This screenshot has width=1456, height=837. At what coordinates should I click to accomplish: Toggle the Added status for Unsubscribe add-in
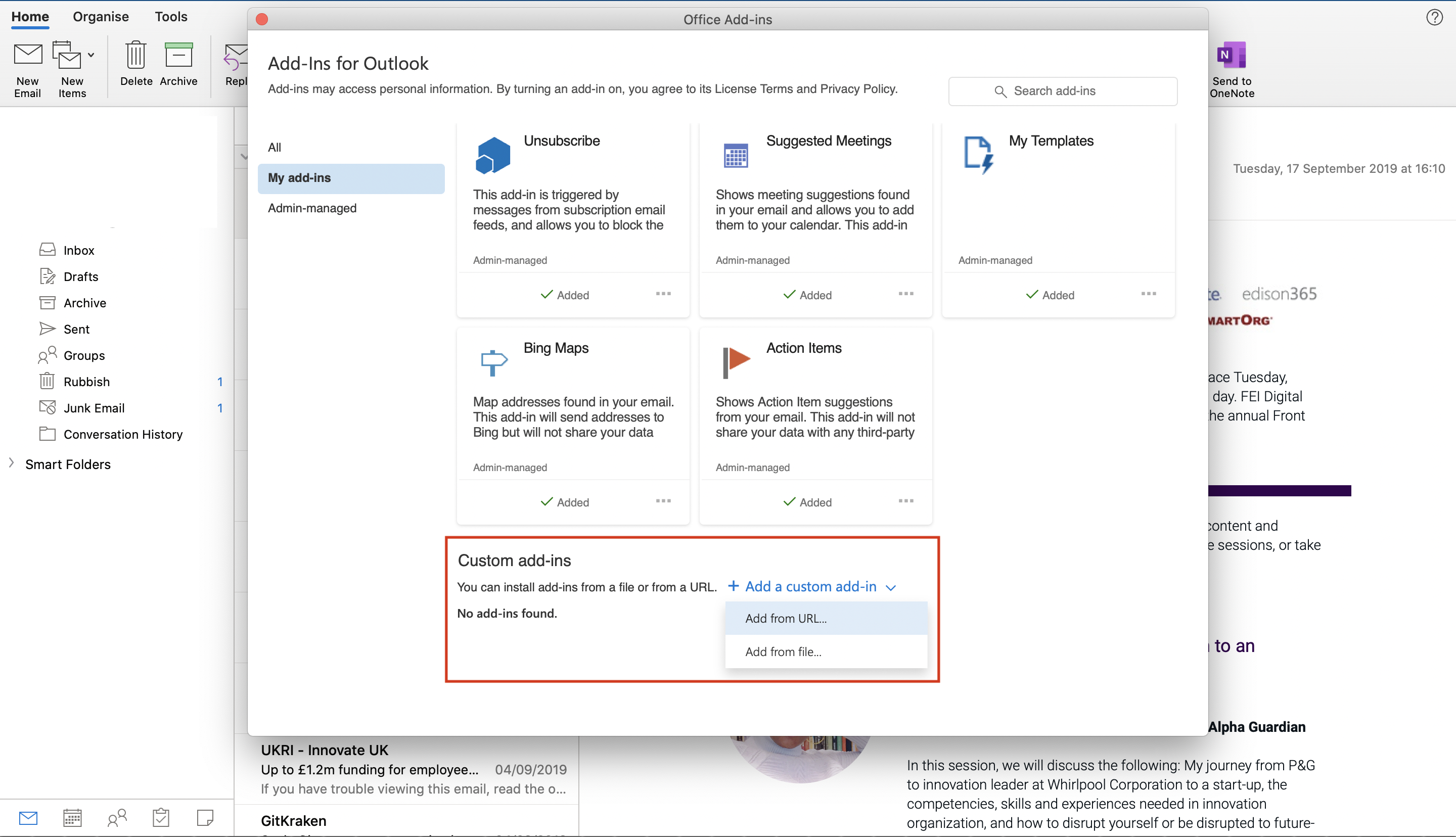(565, 295)
